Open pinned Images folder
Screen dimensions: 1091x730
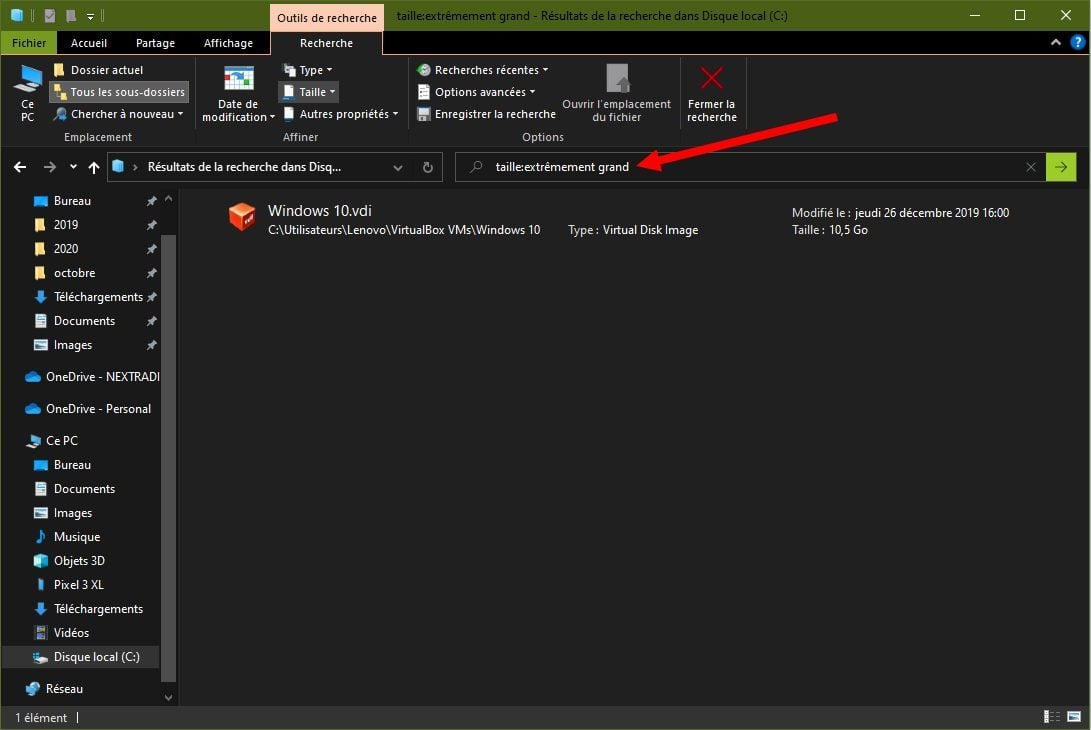72,345
